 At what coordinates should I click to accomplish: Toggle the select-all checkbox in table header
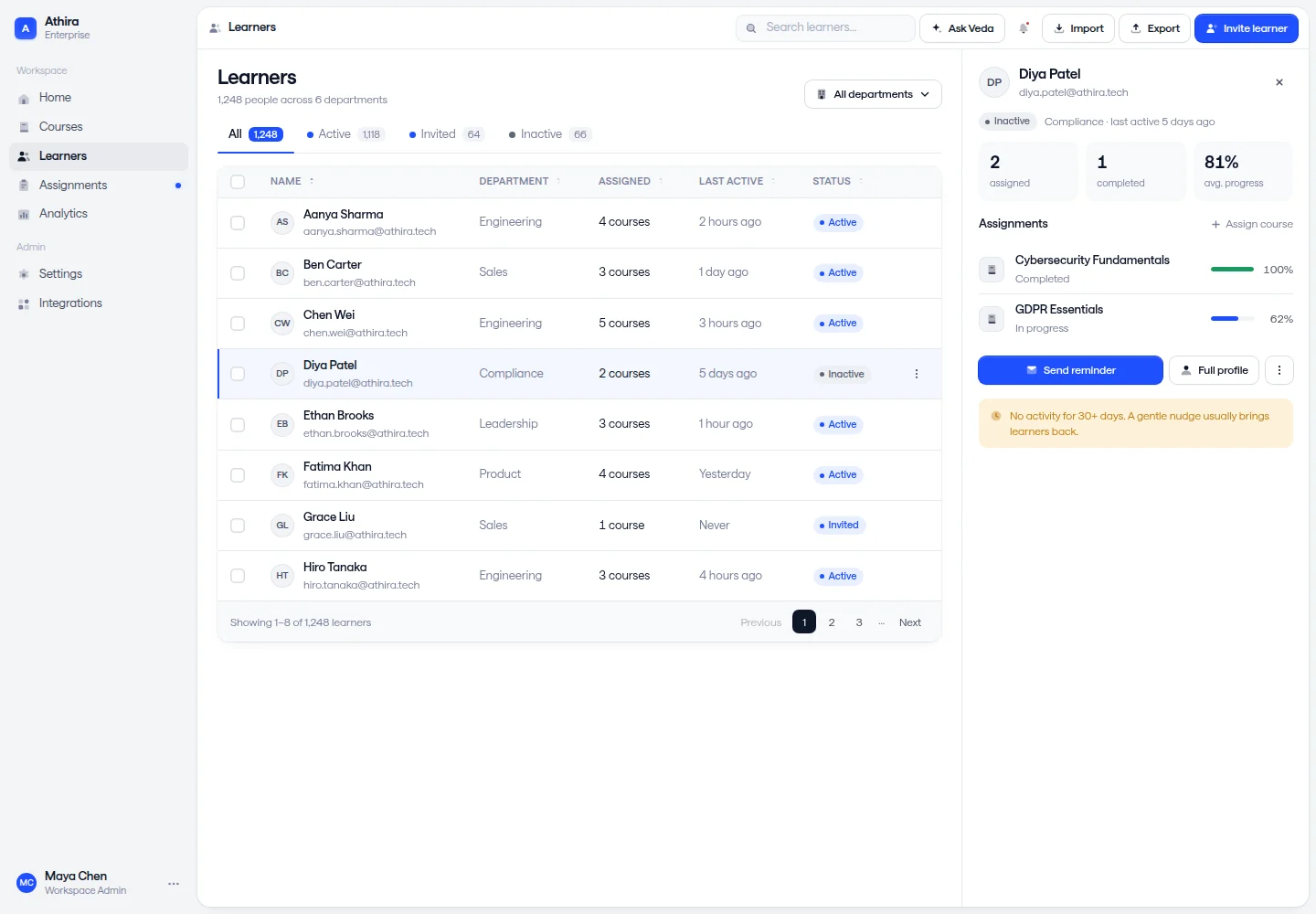click(x=238, y=182)
